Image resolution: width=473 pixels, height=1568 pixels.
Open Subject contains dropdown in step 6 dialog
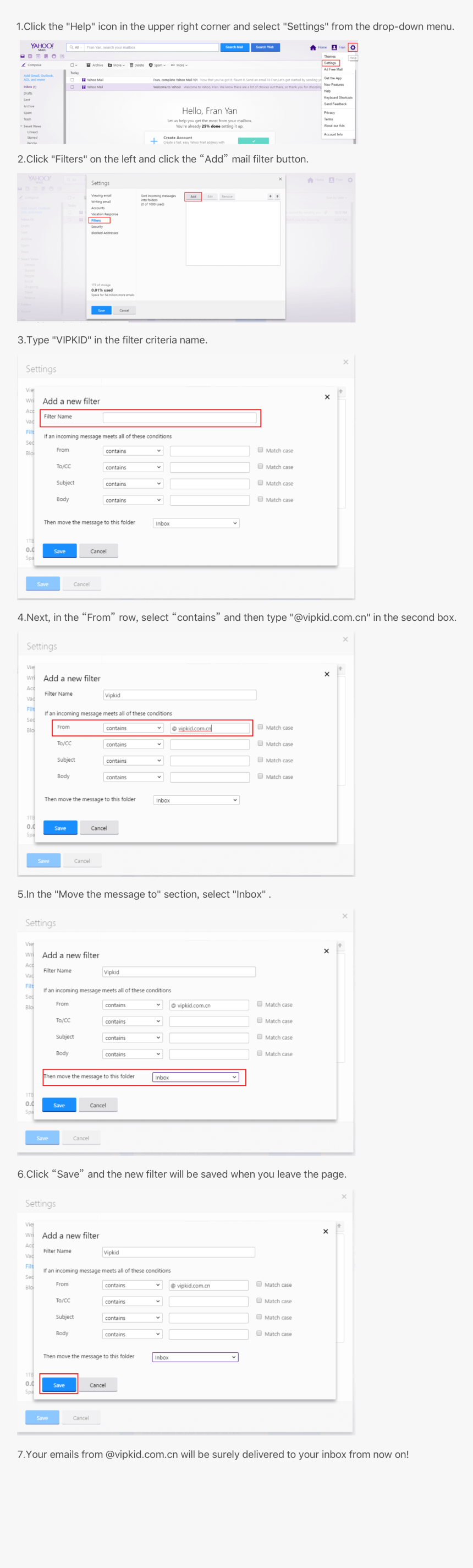[x=133, y=1318]
